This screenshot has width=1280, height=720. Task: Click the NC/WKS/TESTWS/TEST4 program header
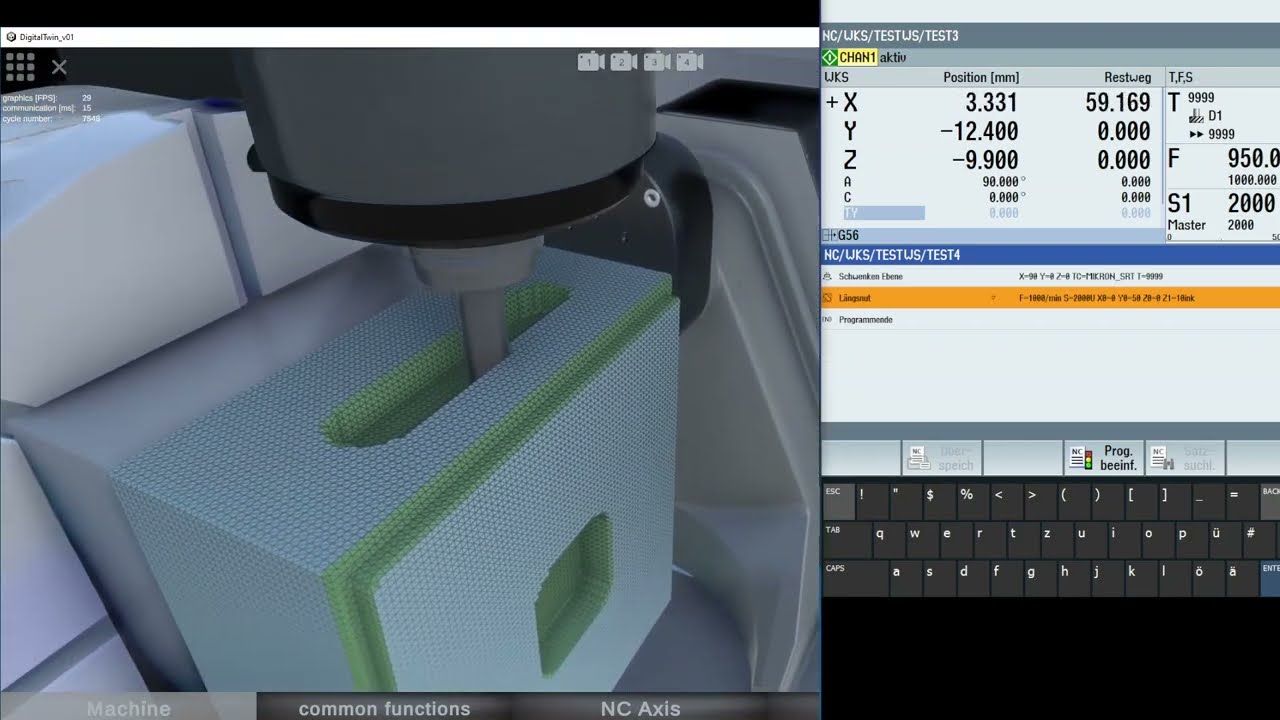click(891, 255)
